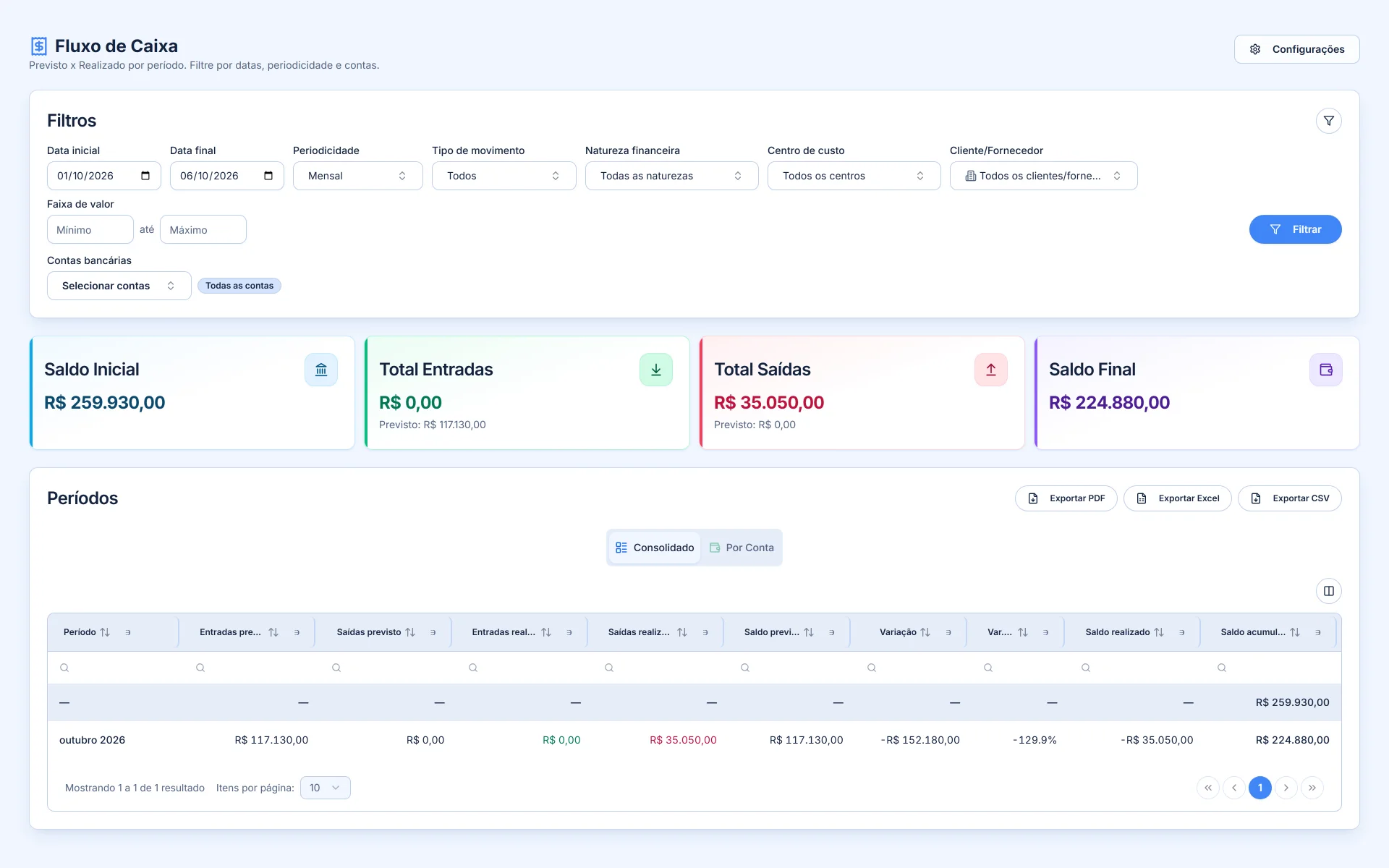Image resolution: width=1389 pixels, height=868 pixels.
Task: Click the outubro 2026 row label
Action: (x=92, y=740)
